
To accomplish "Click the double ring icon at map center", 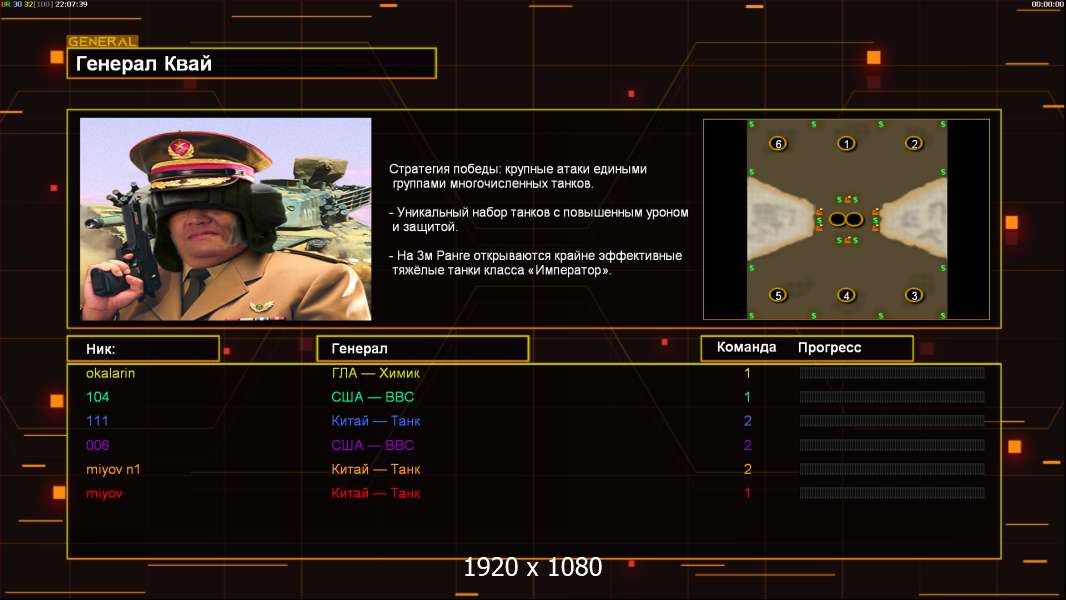I will pyautogui.click(x=846, y=219).
